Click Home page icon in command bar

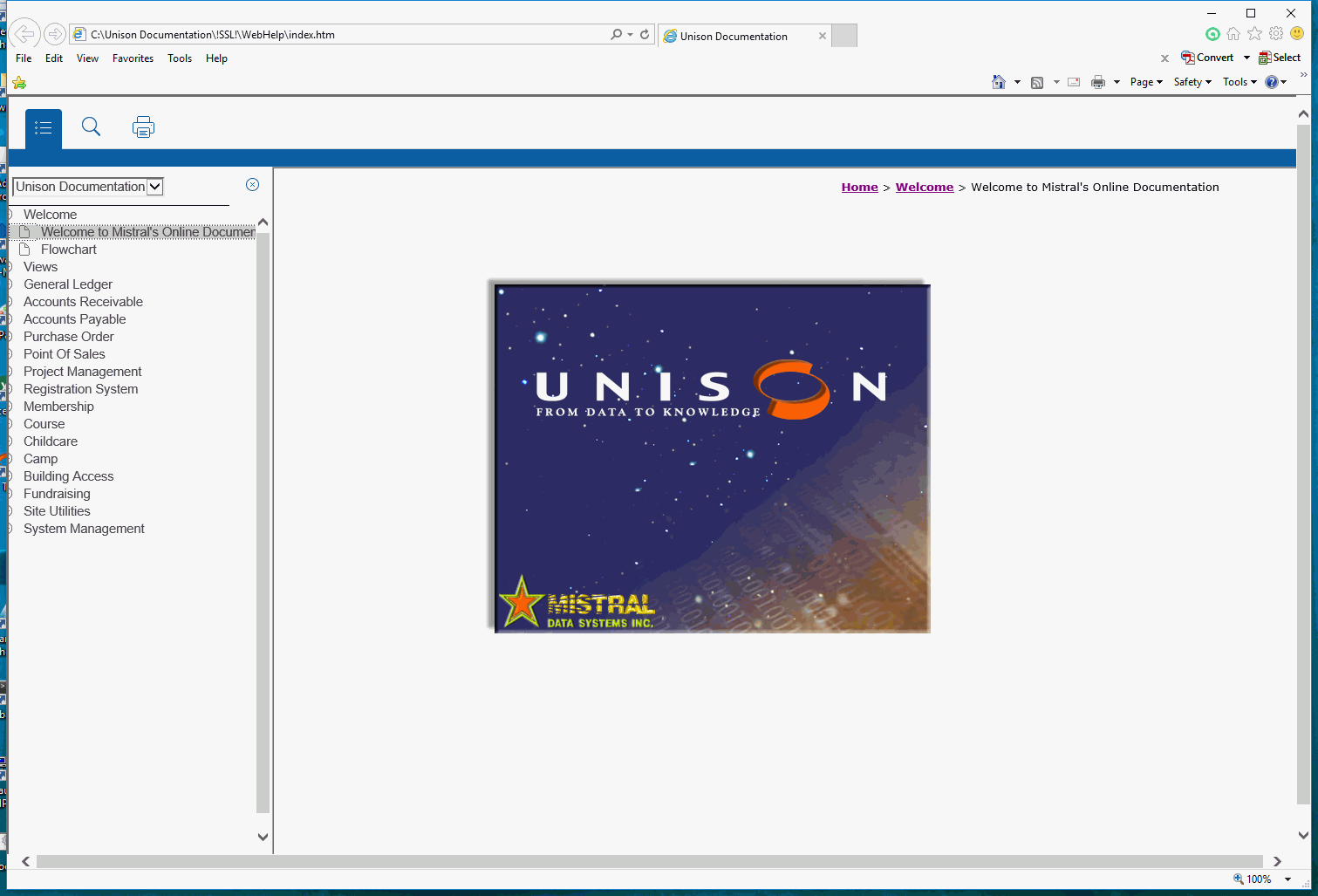[999, 82]
